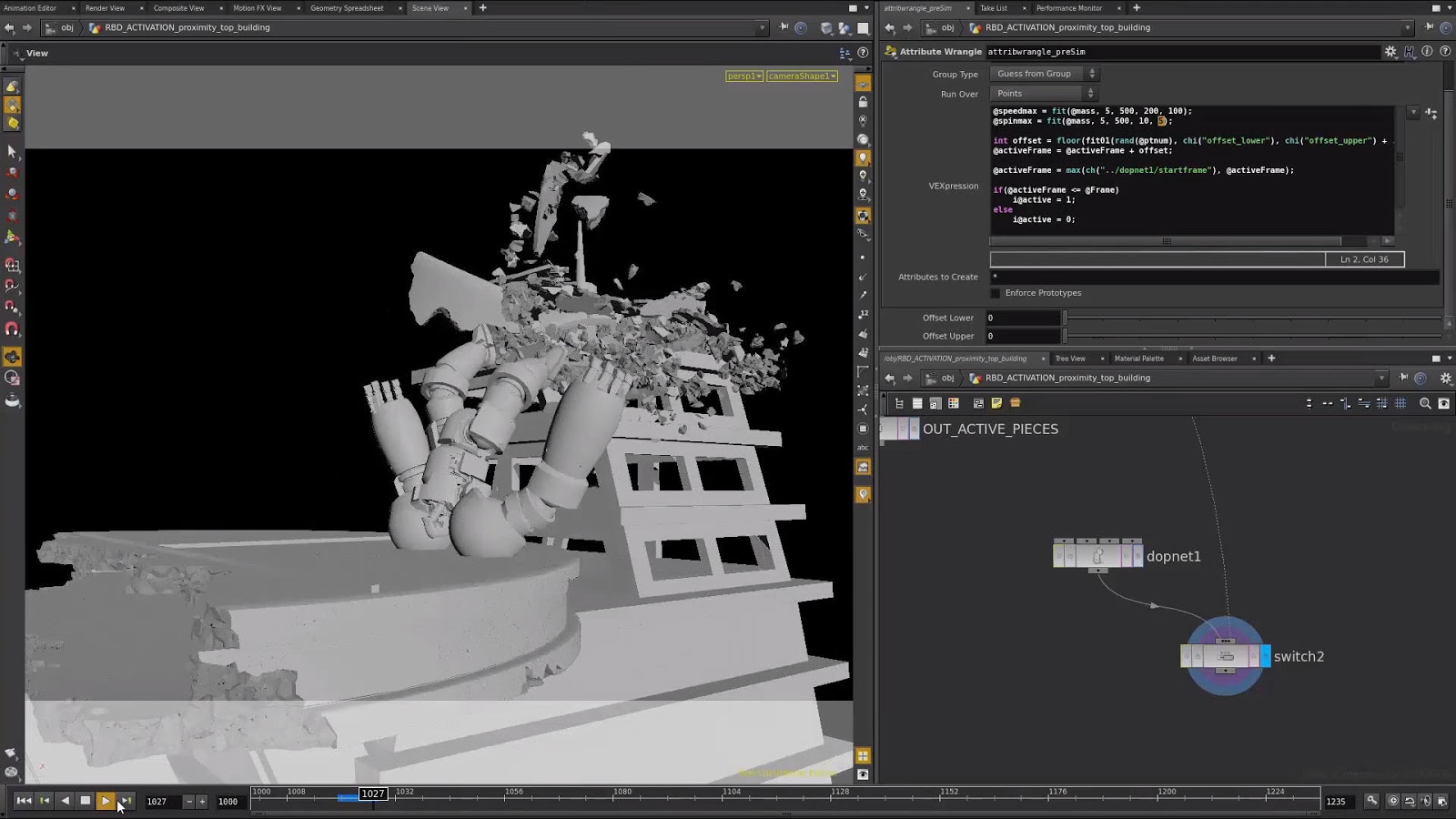Open the Material Palette tab
The image size is (1456, 819).
tap(1138, 359)
